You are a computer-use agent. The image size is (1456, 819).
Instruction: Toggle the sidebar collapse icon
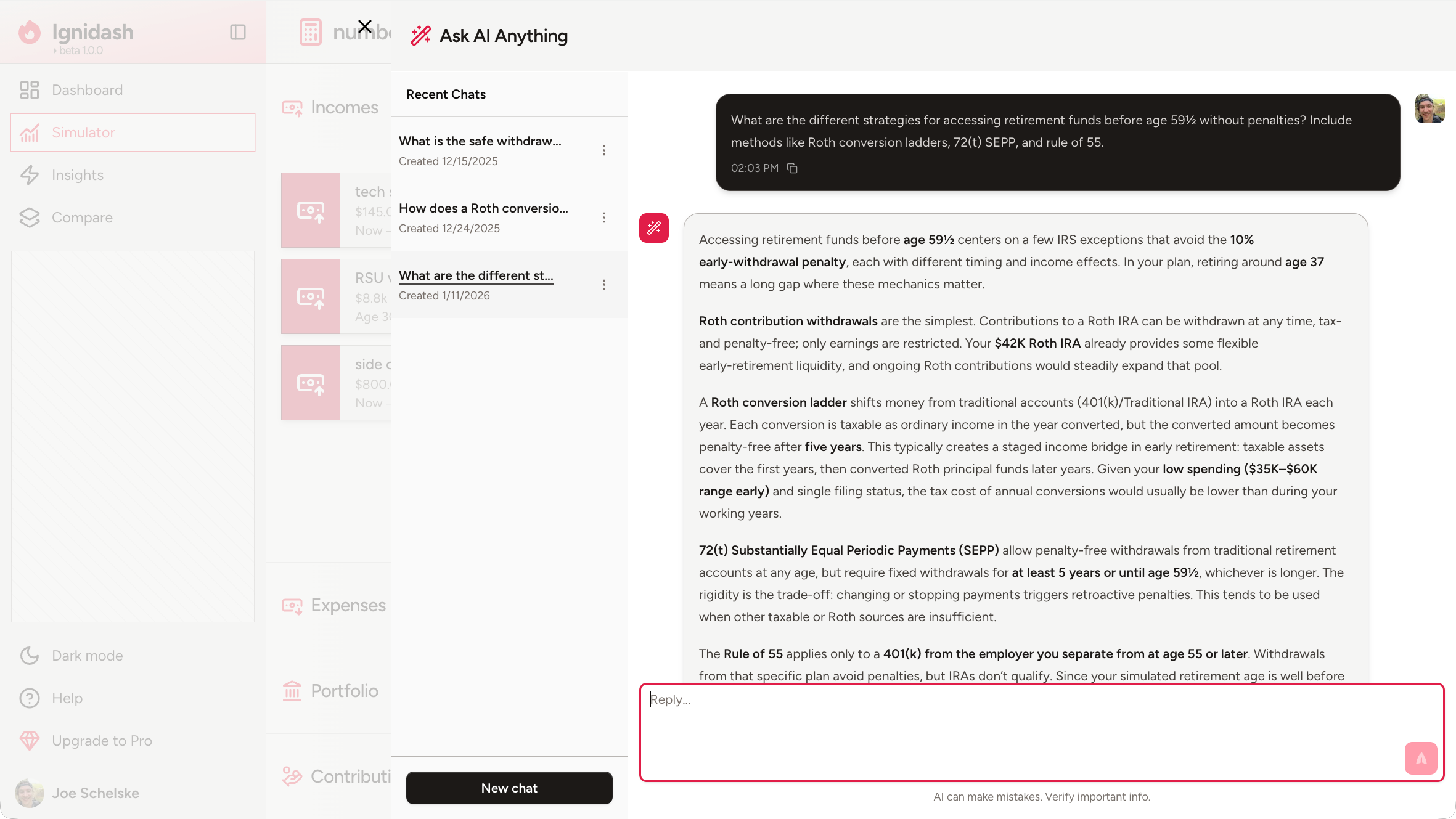pos(237,32)
